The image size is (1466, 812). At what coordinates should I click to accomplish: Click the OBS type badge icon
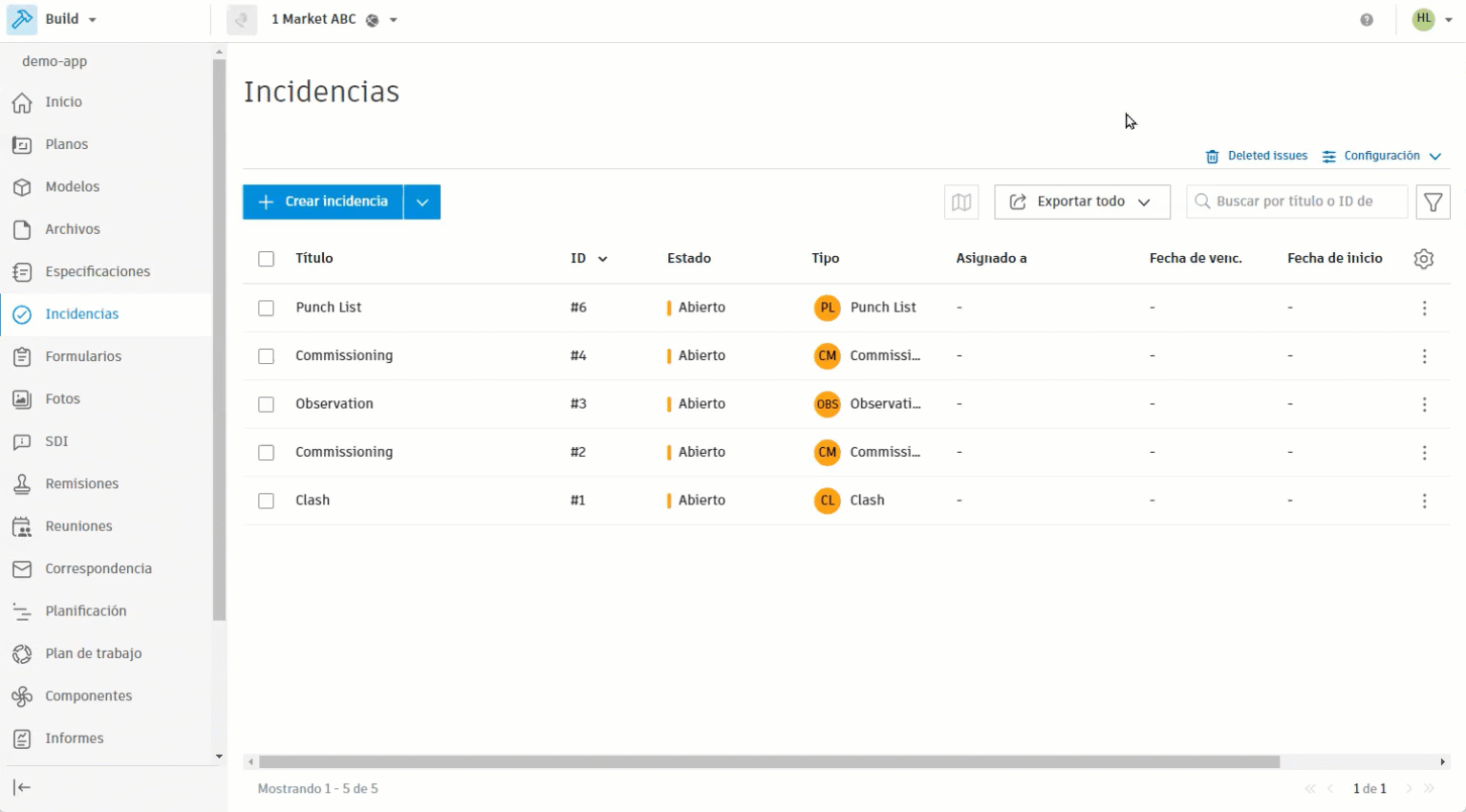[x=828, y=404]
